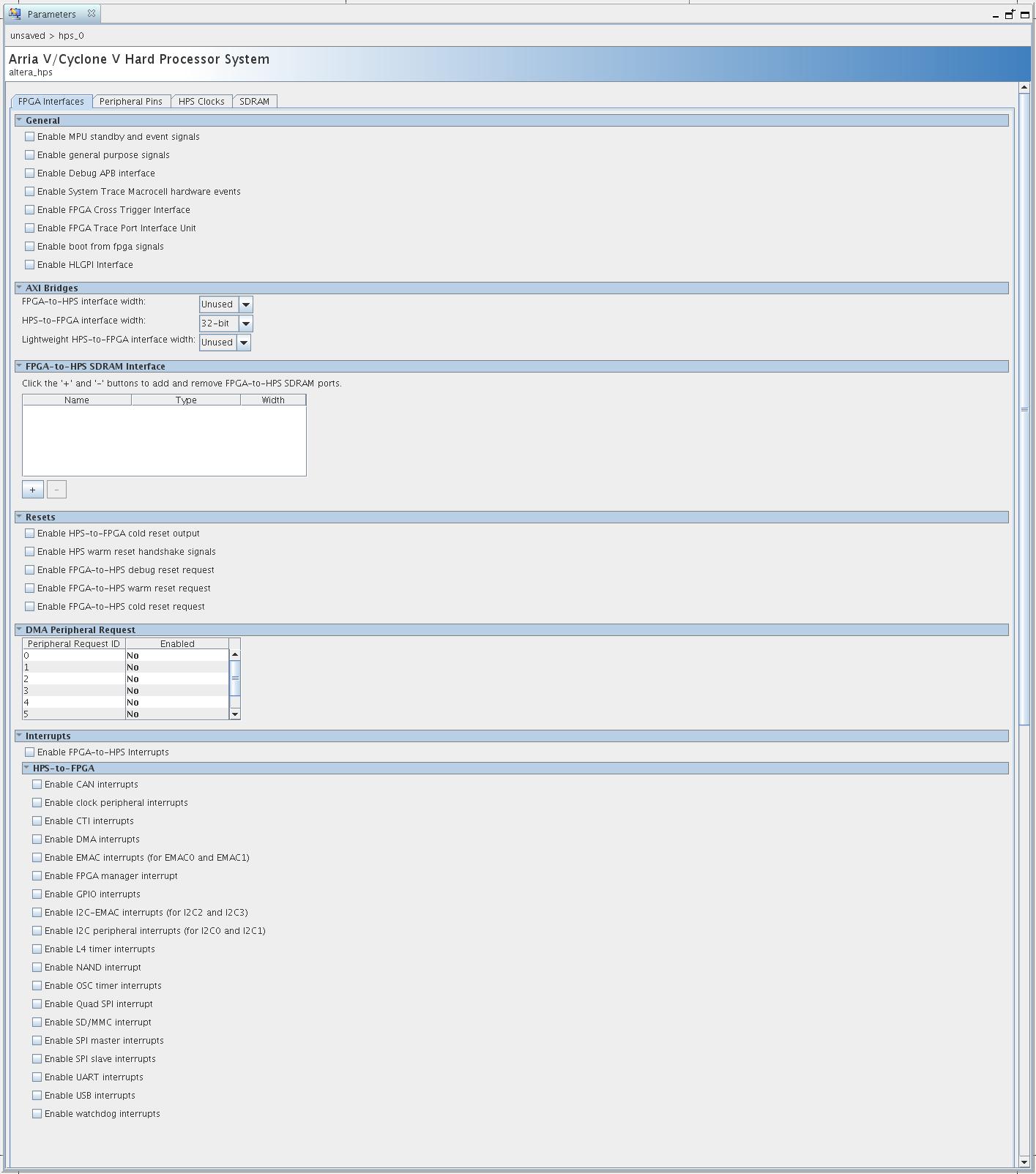Collapse the FPGA-to-HPS SDRAM Interface section
This screenshot has height=1174, width=1036.
19,366
